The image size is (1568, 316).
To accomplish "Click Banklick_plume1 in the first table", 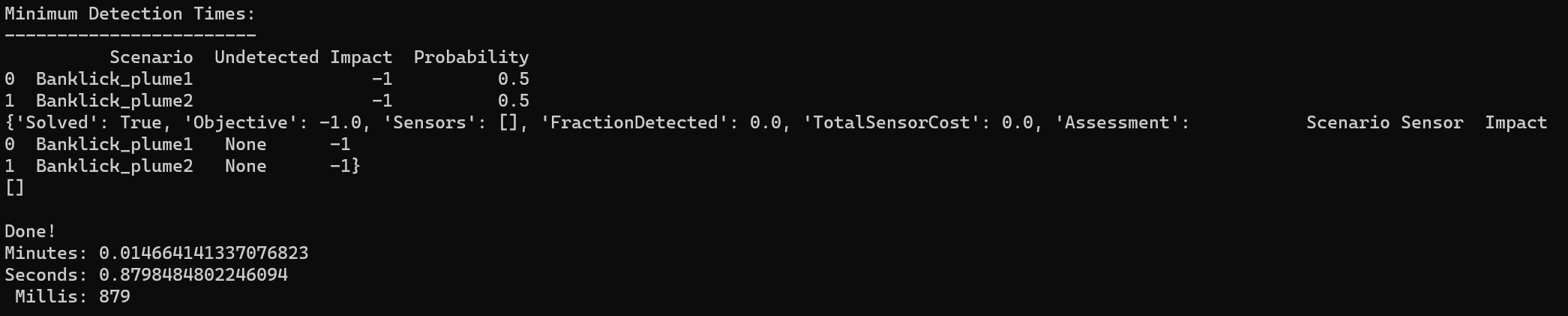I will pyautogui.click(x=114, y=80).
